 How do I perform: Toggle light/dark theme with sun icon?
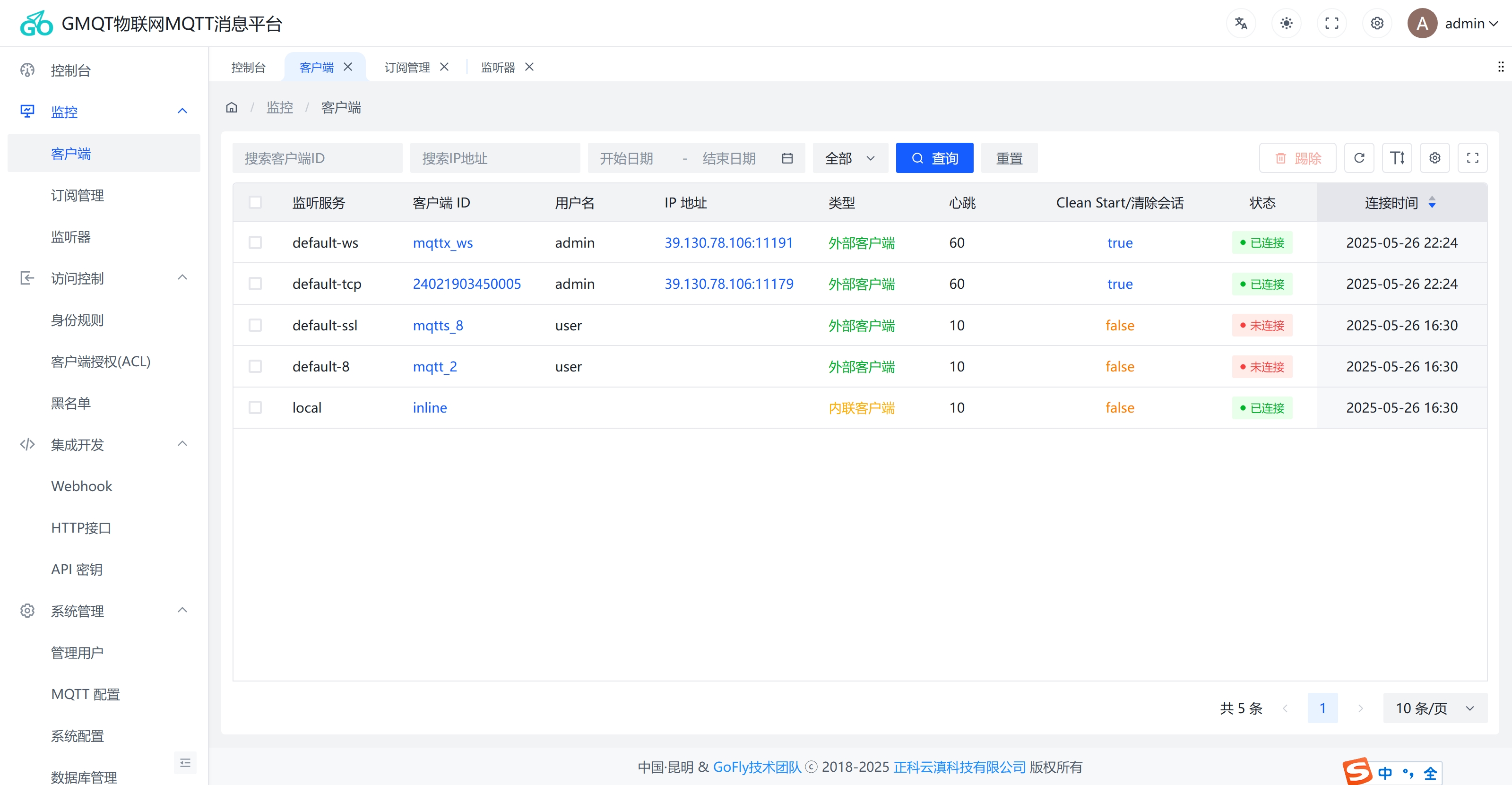1286,23
